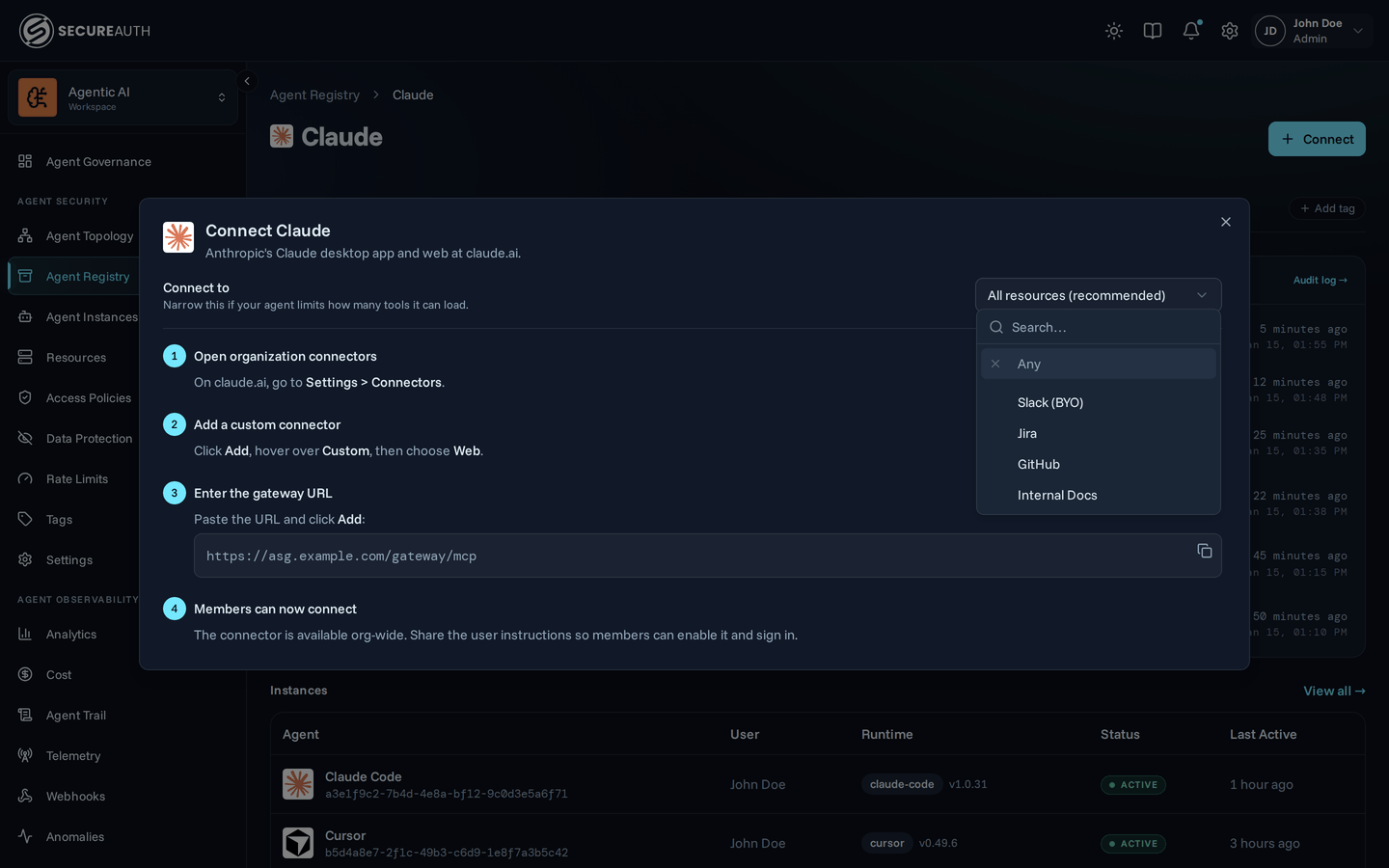Screen dimensions: 1389x868
Task: Toggle All resources (recommended) dropdown
Action: pos(1099,295)
